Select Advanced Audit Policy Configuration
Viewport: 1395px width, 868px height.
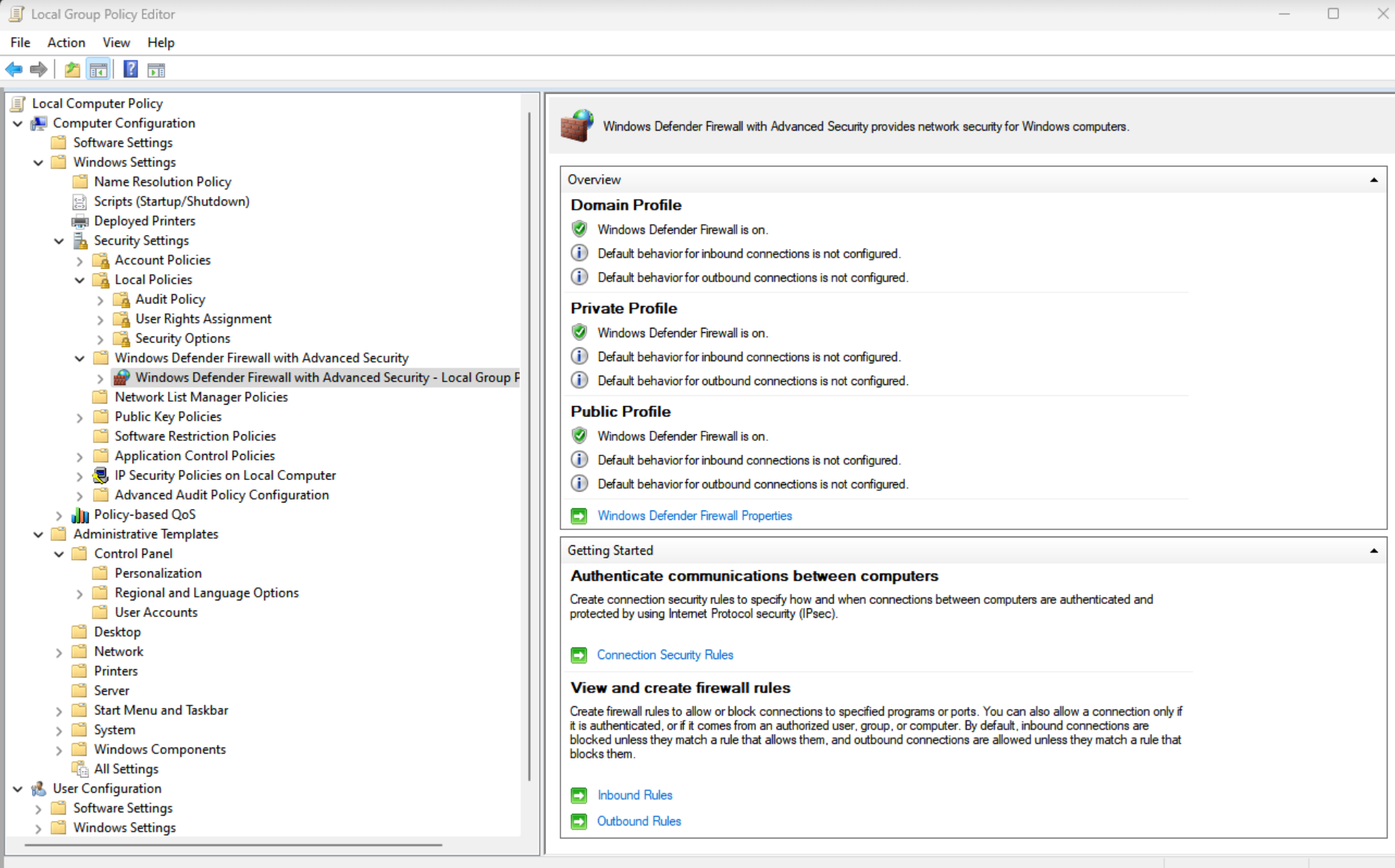pos(222,495)
